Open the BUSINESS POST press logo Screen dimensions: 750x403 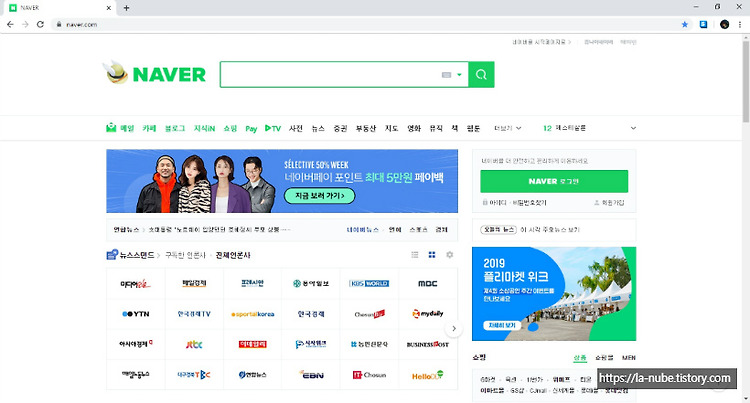pyautogui.click(x=428, y=344)
